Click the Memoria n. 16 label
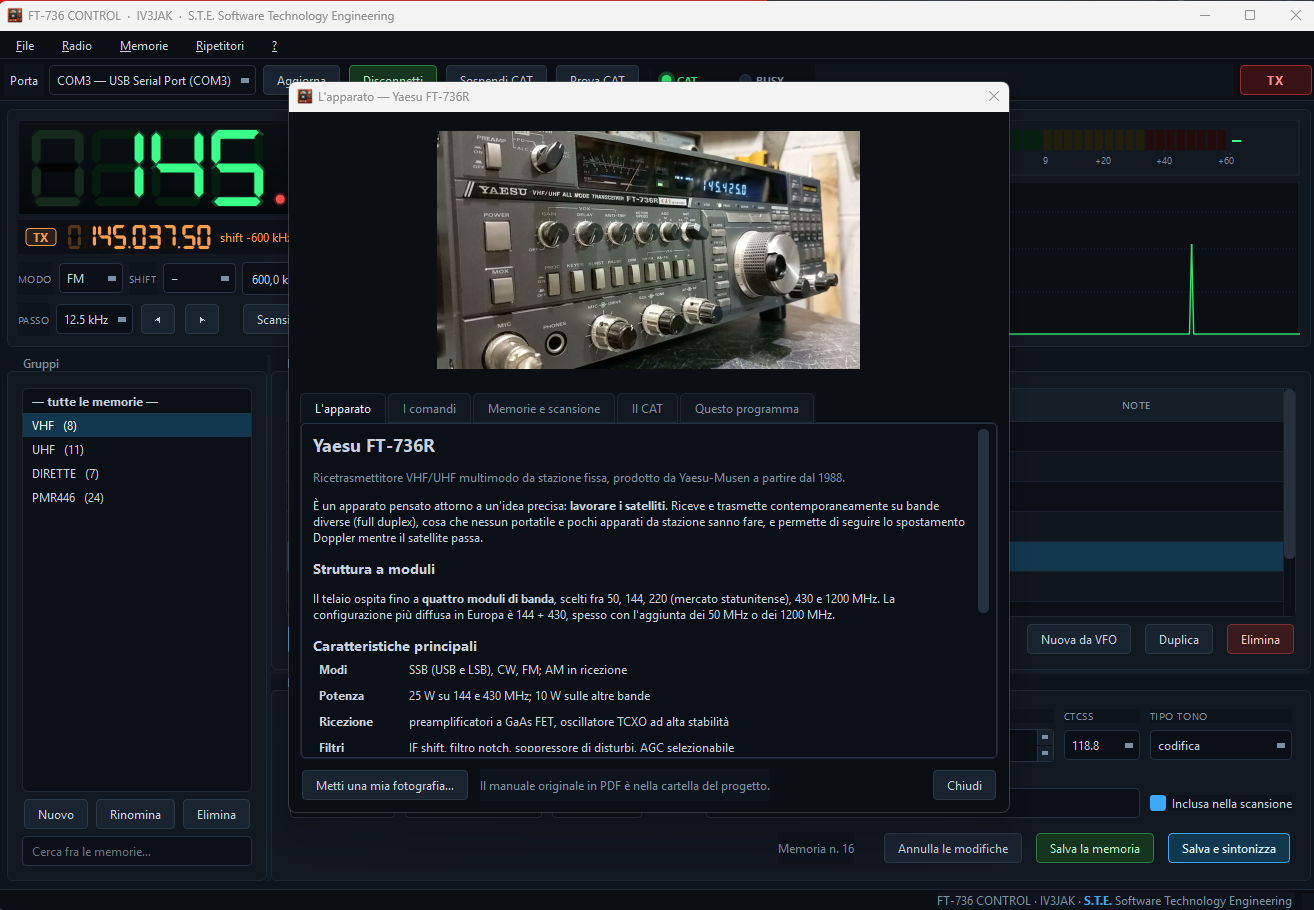This screenshot has height=910, width=1314. (816, 848)
